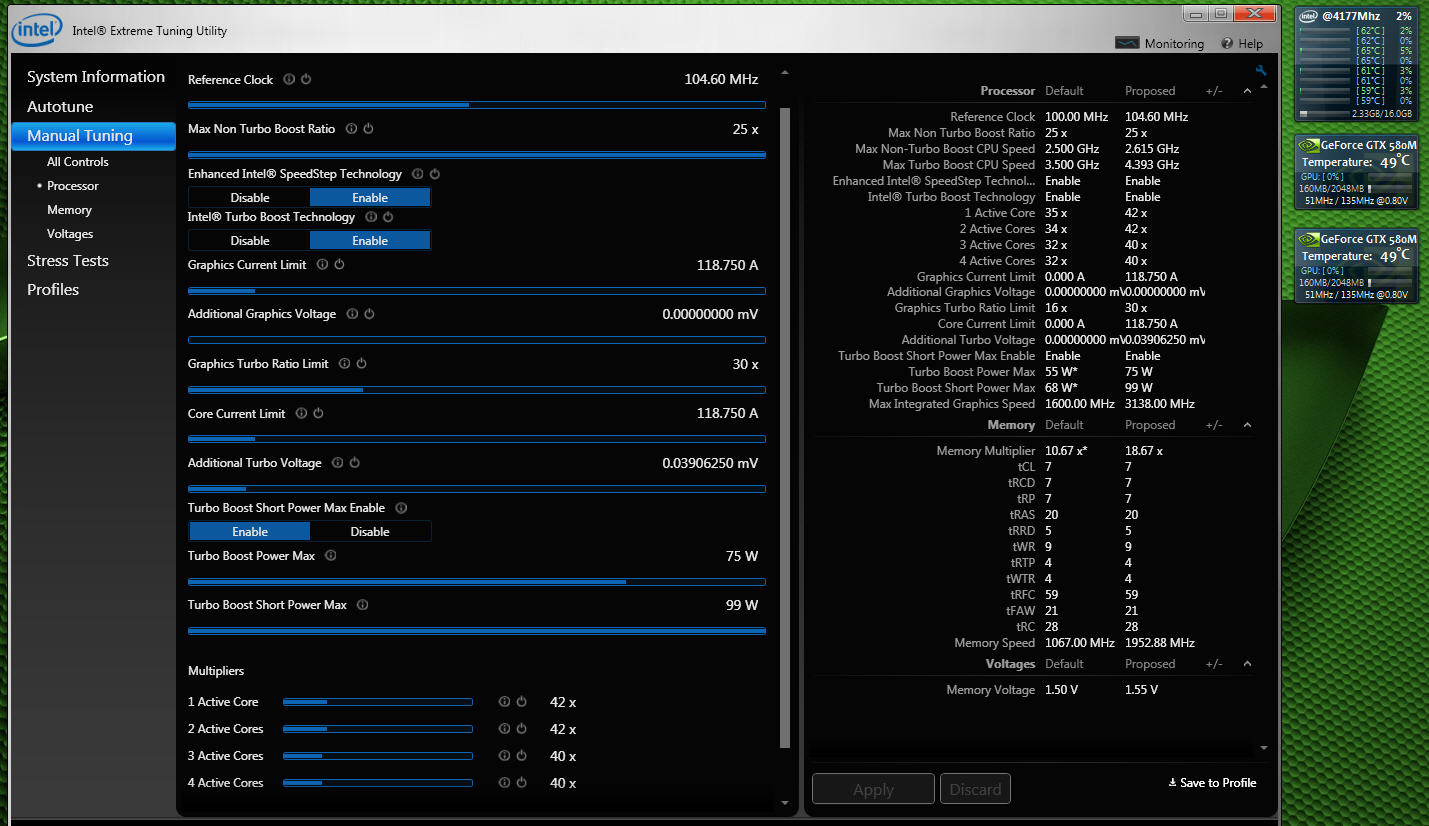
Task: Click scroll-up arrow in settings list
Action: point(785,73)
